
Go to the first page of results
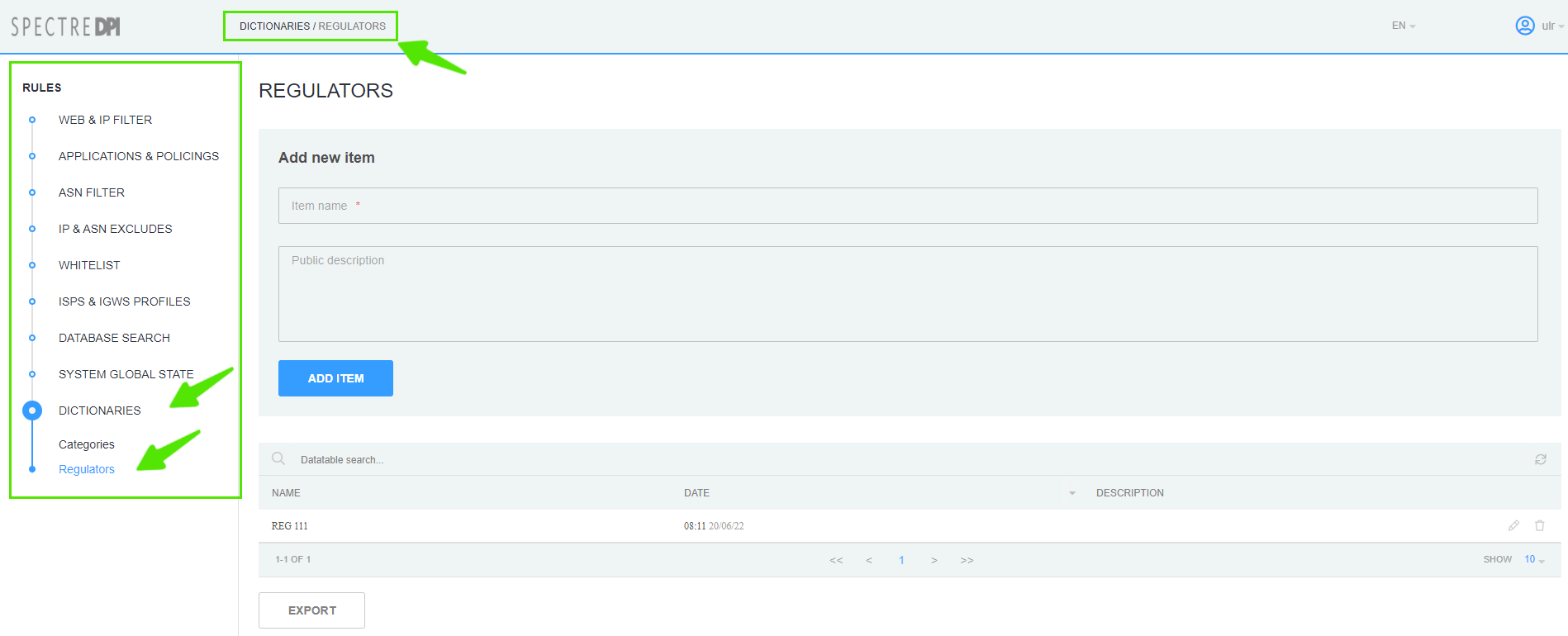click(x=836, y=560)
